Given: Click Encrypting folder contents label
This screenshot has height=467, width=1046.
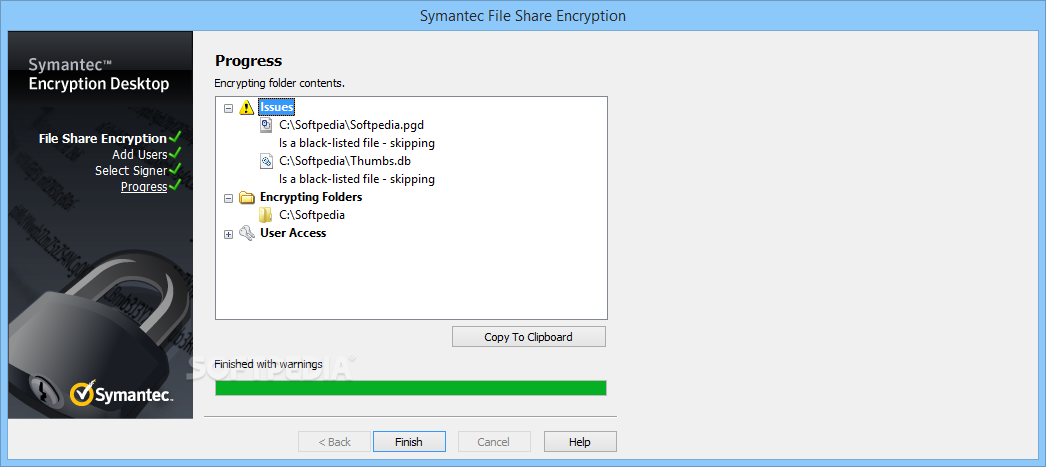Looking at the screenshot, I should pyautogui.click(x=280, y=83).
